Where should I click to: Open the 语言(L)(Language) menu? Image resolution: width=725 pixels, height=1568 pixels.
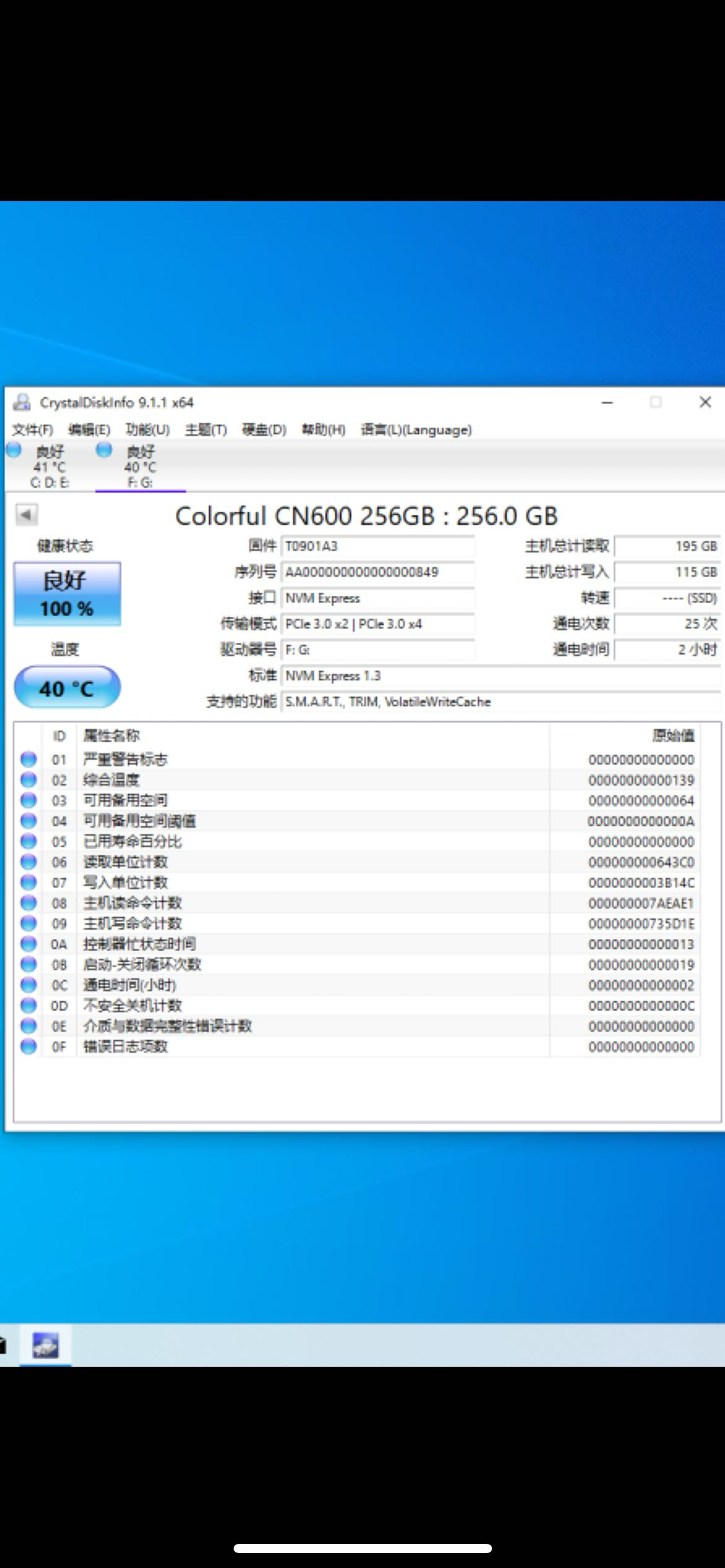[x=416, y=430]
